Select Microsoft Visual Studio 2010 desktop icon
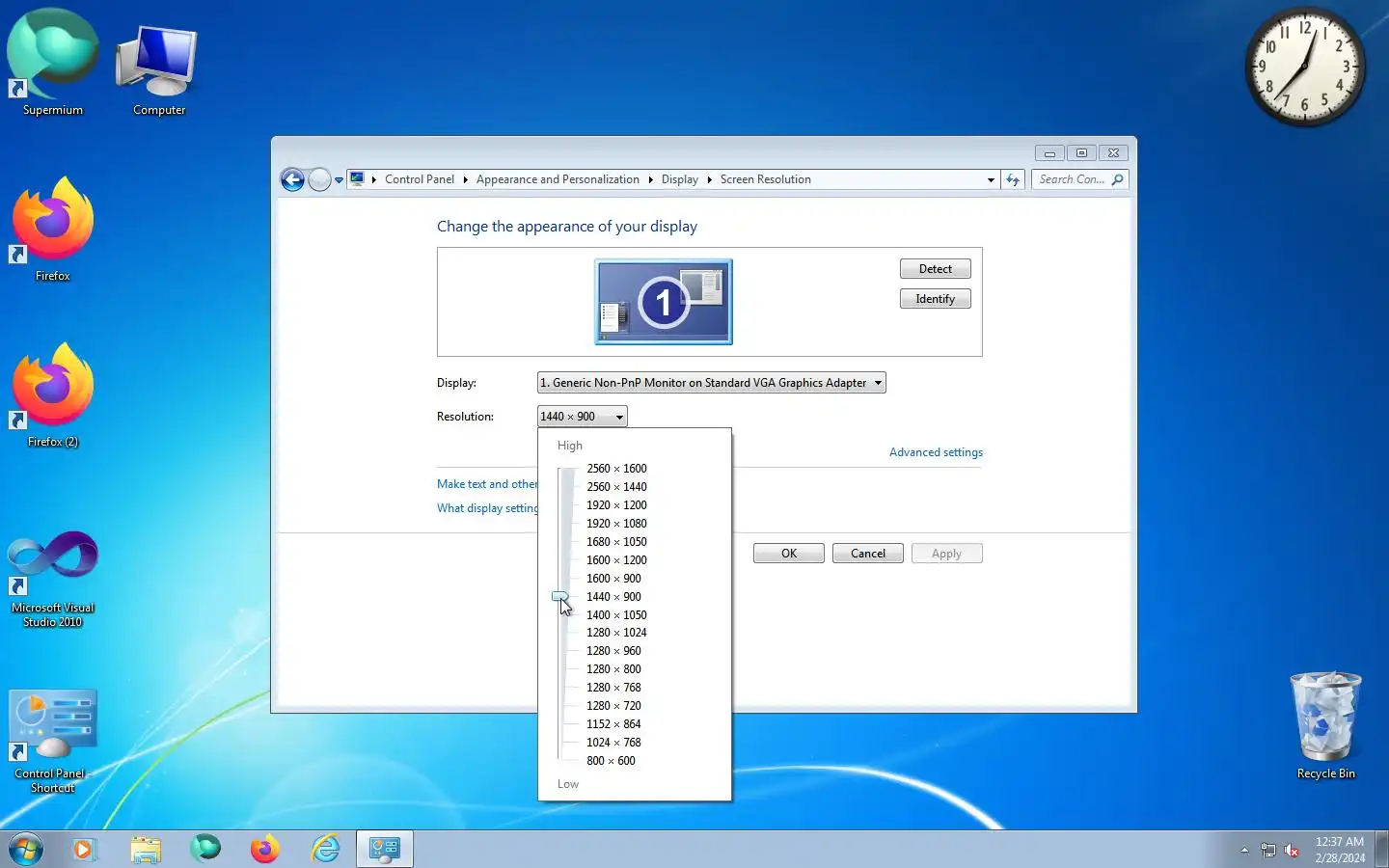This screenshot has height=868, width=1389. (53, 579)
